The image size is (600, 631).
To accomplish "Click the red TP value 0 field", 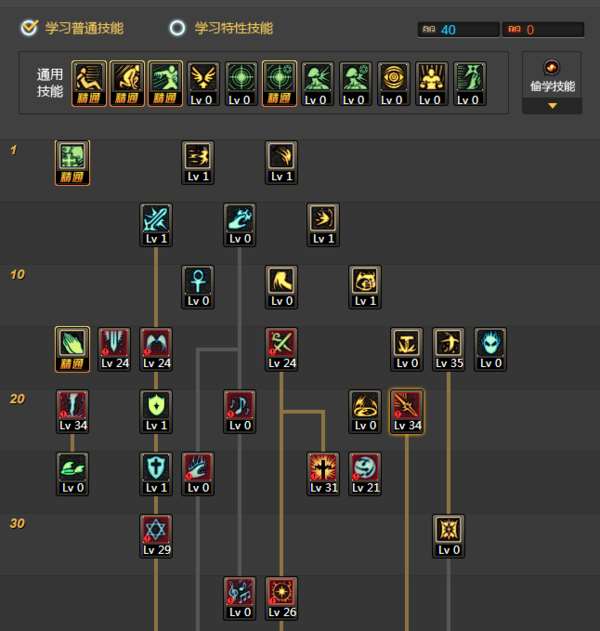I will click(543, 29).
